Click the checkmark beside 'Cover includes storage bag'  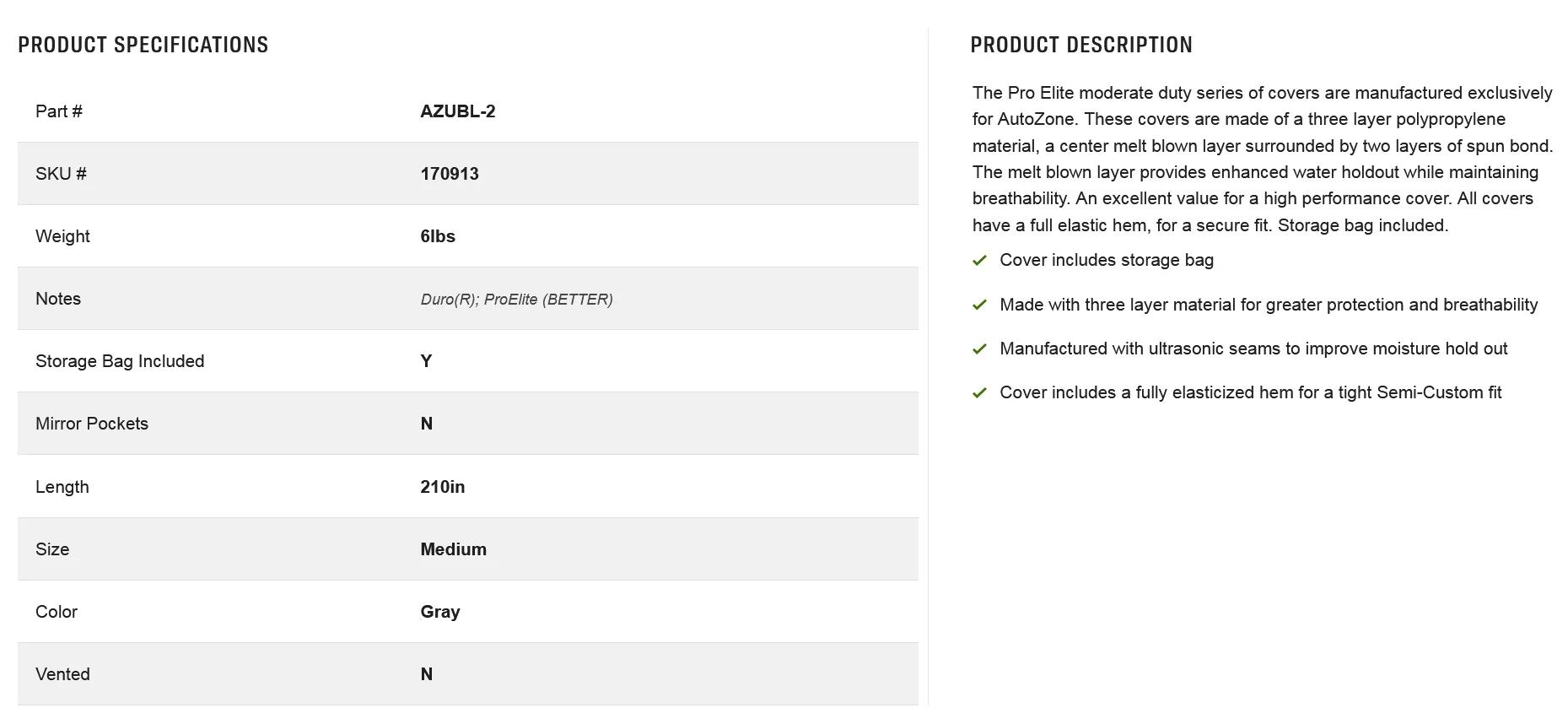click(979, 261)
